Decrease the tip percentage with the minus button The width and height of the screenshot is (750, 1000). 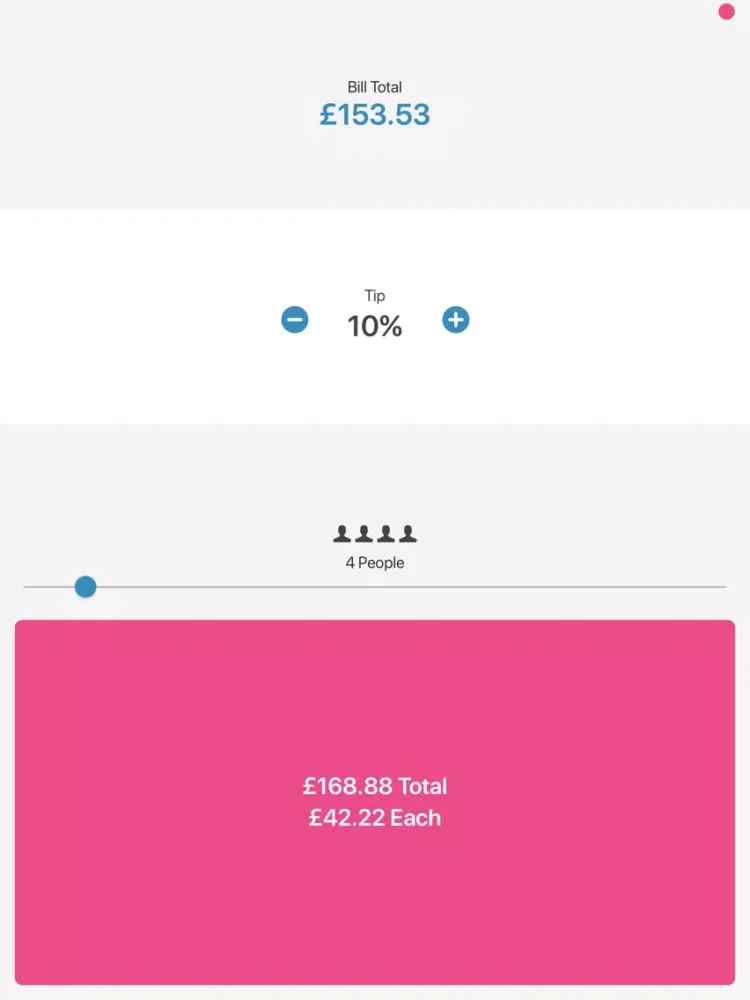coord(295,320)
